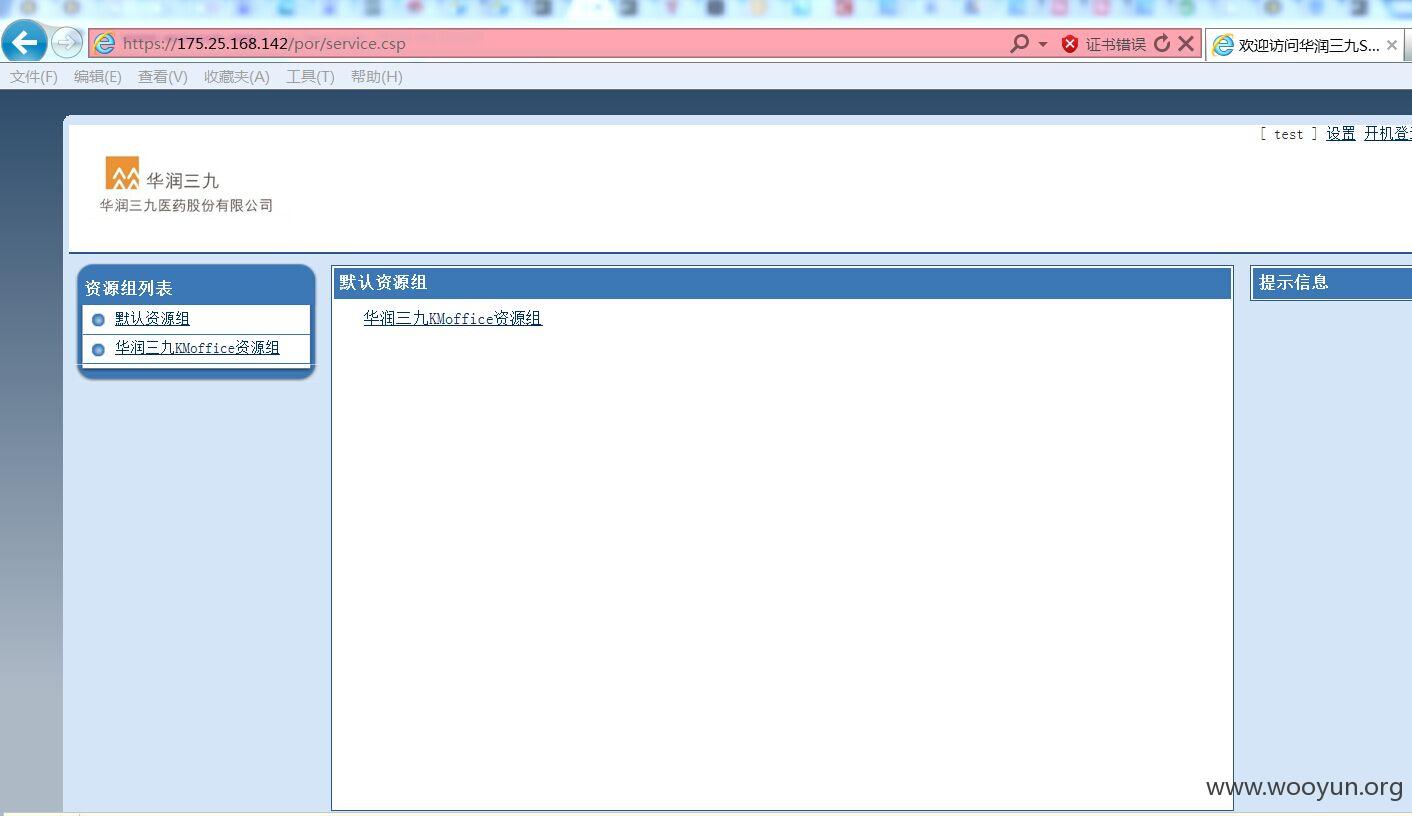Click the 资源组列表 sidebar header
1412x816 pixels.
click(x=129, y=288)
